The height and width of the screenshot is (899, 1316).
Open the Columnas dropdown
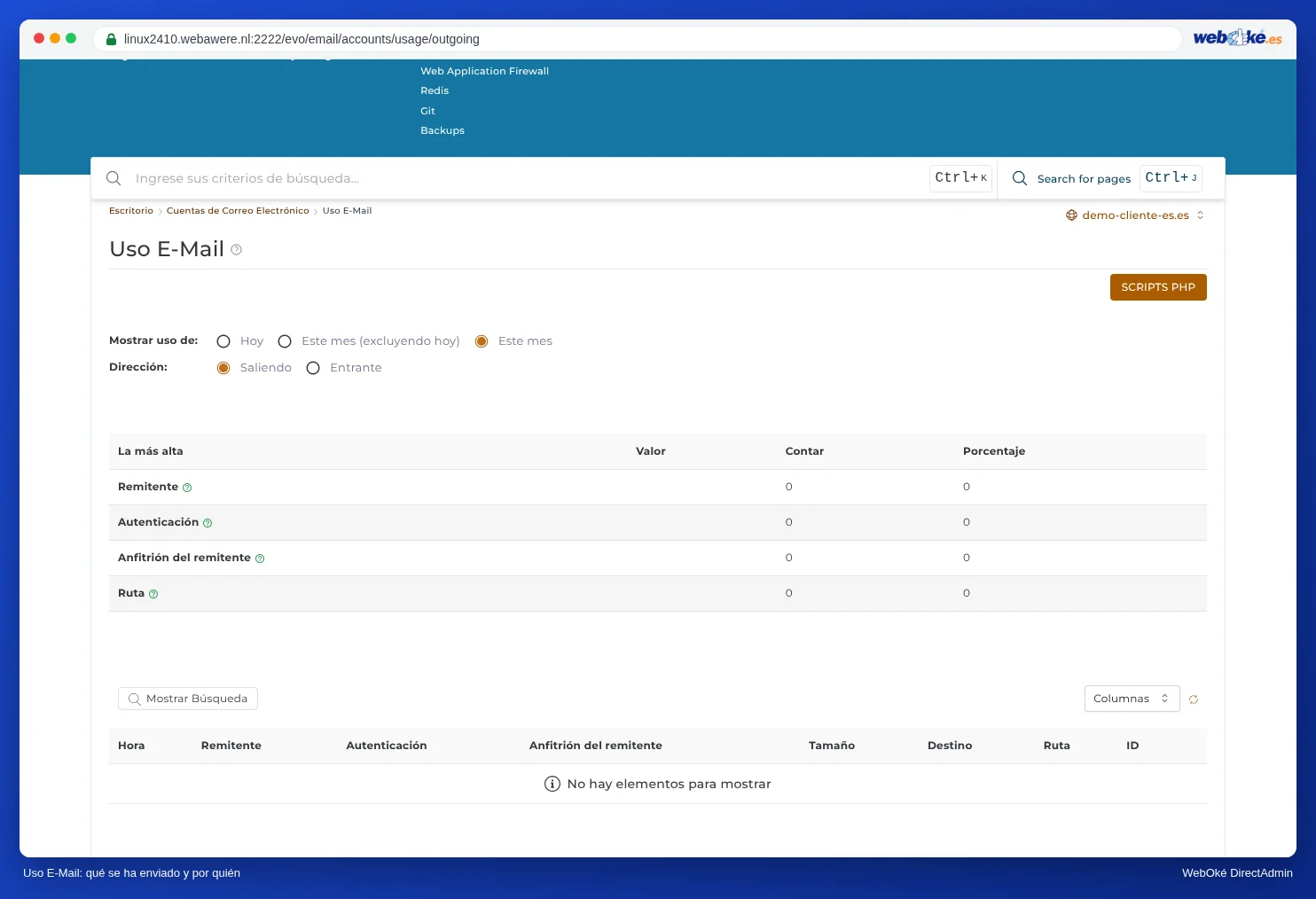point(1132,699)
